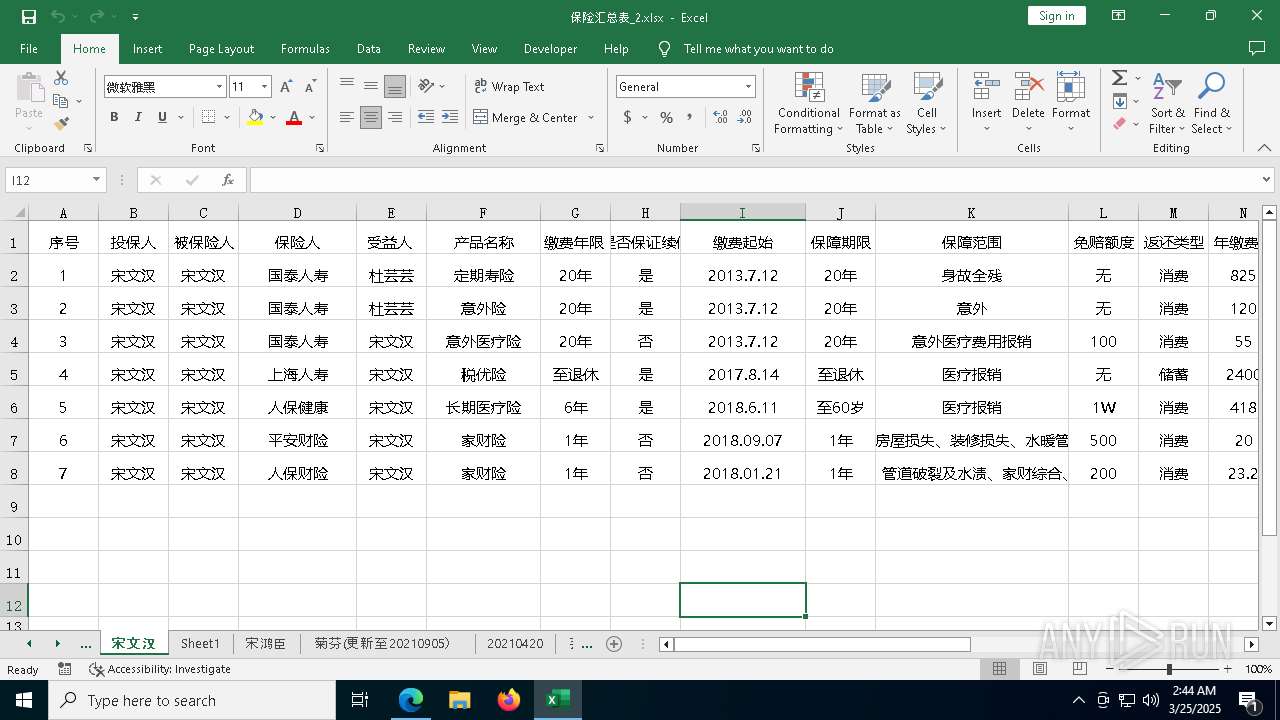Open File Explorer from taskbar
Screen dimensions: 1280x720
pos(460,700)
